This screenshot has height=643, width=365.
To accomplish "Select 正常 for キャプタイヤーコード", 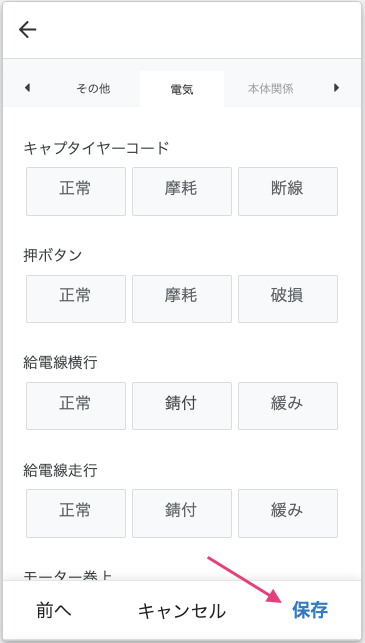I will click(76, 191).
